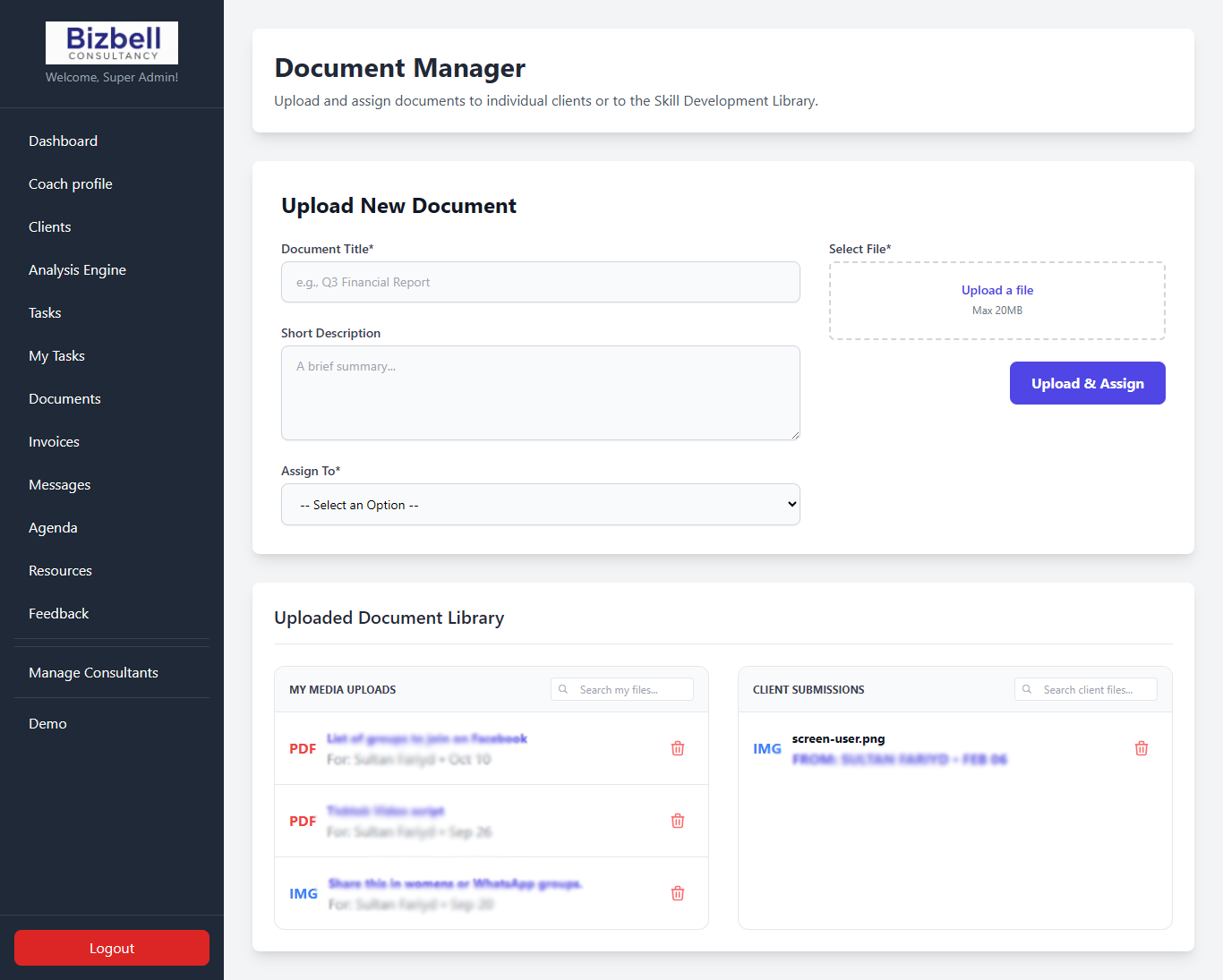Click the Upload & Assign button

[x=1087, y=383]
